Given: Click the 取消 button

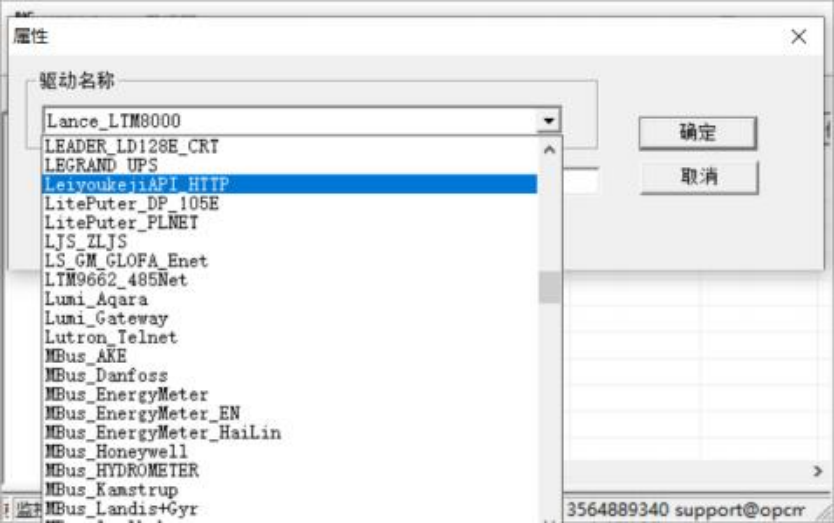Looking at the screenshot, I should [699, 177].
